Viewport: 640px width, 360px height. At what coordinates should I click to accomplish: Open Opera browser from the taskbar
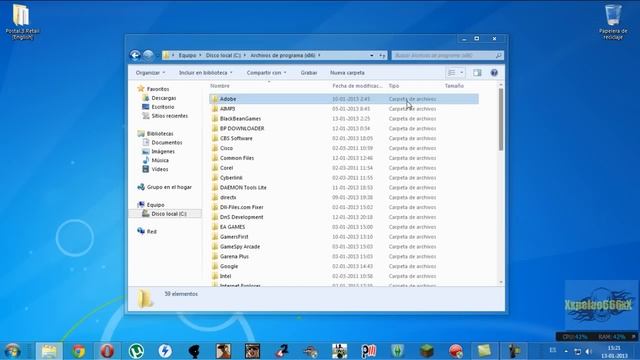107,351
